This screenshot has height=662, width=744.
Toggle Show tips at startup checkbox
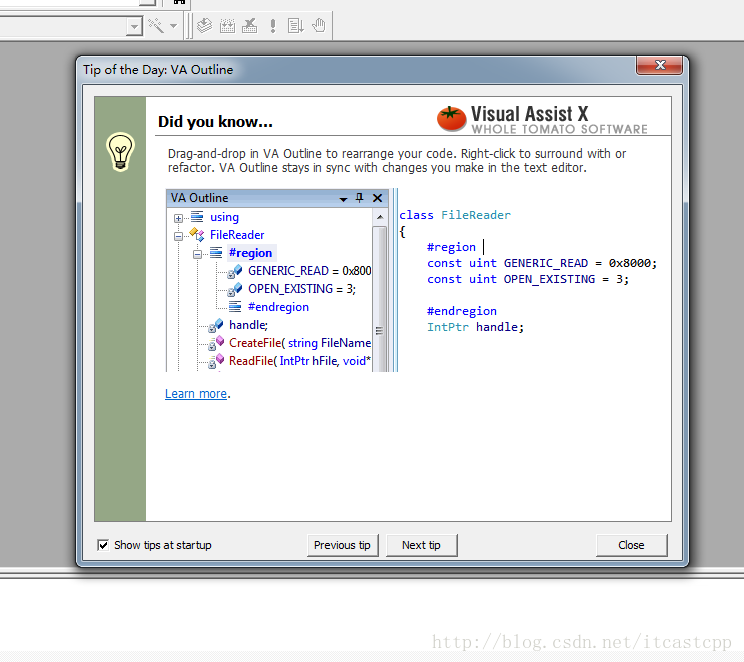tap(103, 545)
